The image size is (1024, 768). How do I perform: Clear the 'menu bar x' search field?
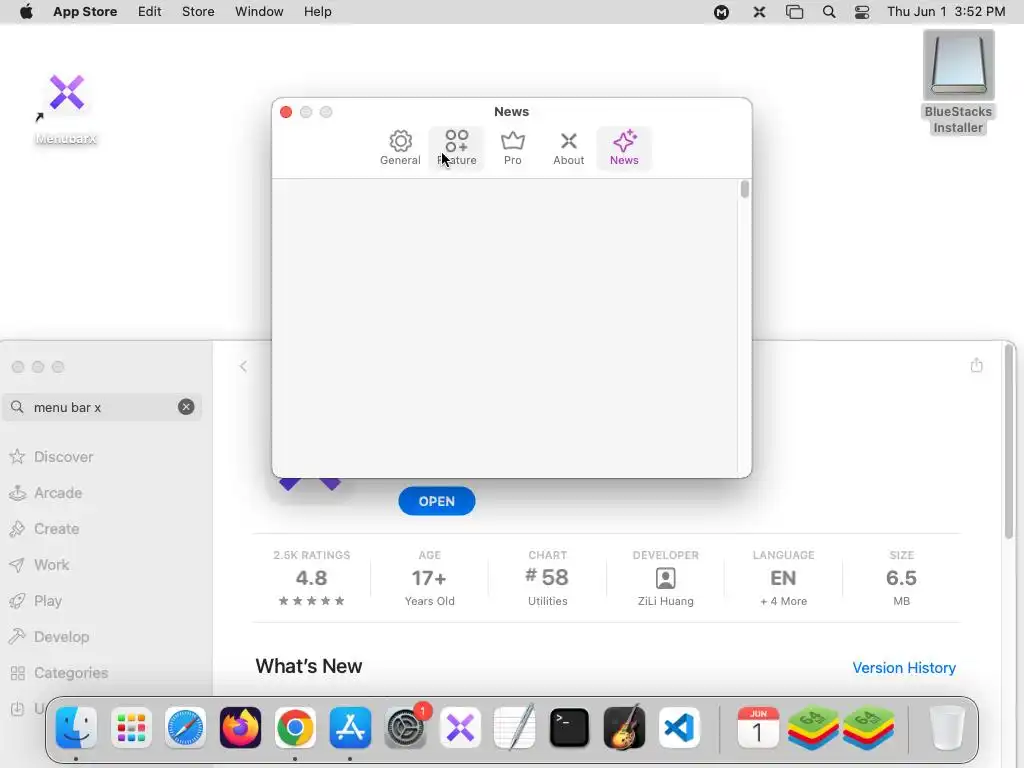[186, 407]
